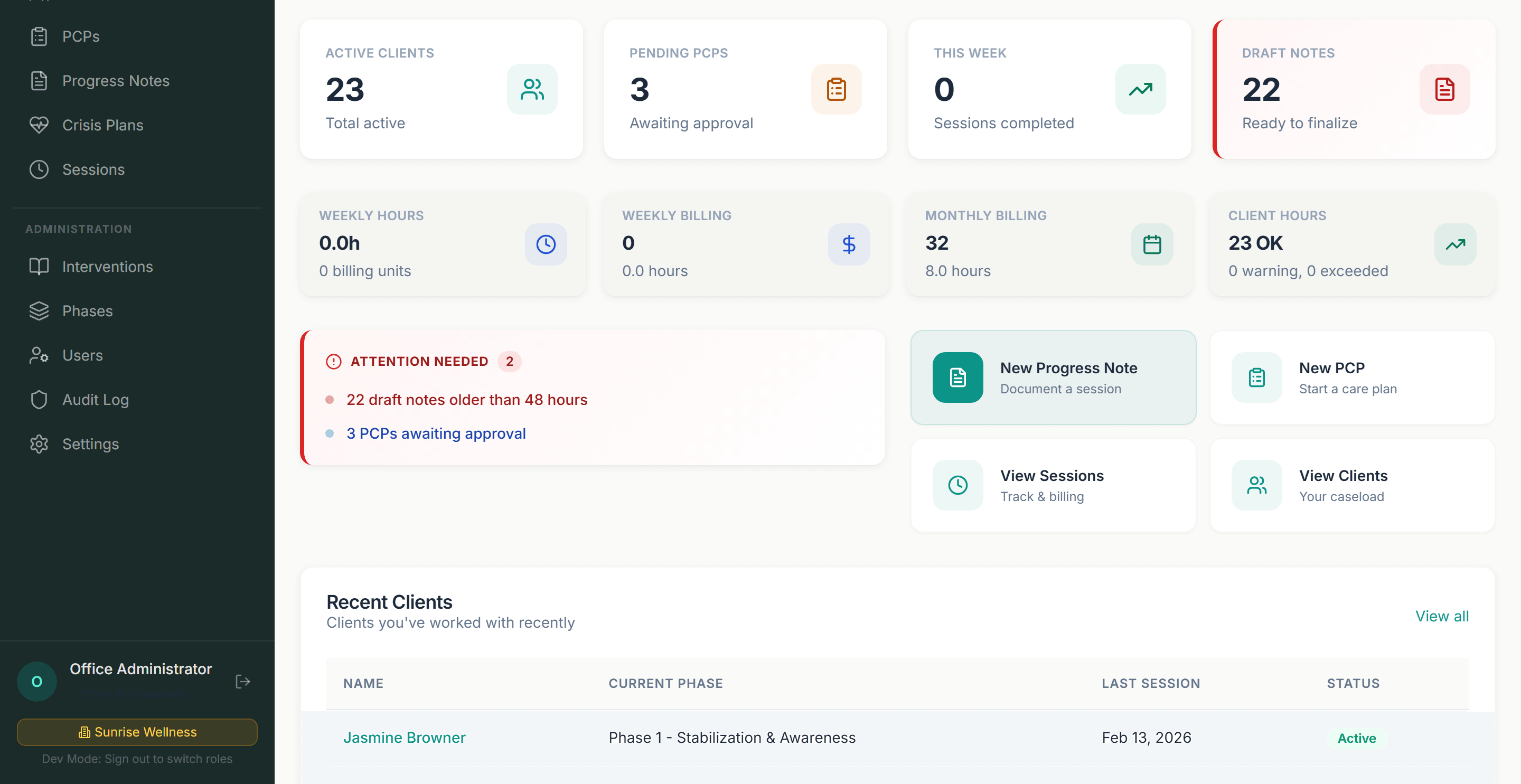Click the clipboard icon on Pending PCPs card
Screen dimensions: 1521x784
pos(835,89)
